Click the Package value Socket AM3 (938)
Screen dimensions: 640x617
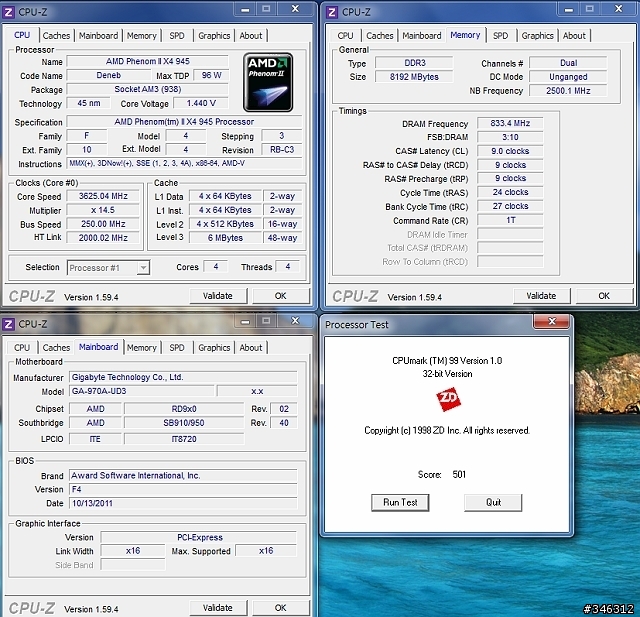point(148,89)
